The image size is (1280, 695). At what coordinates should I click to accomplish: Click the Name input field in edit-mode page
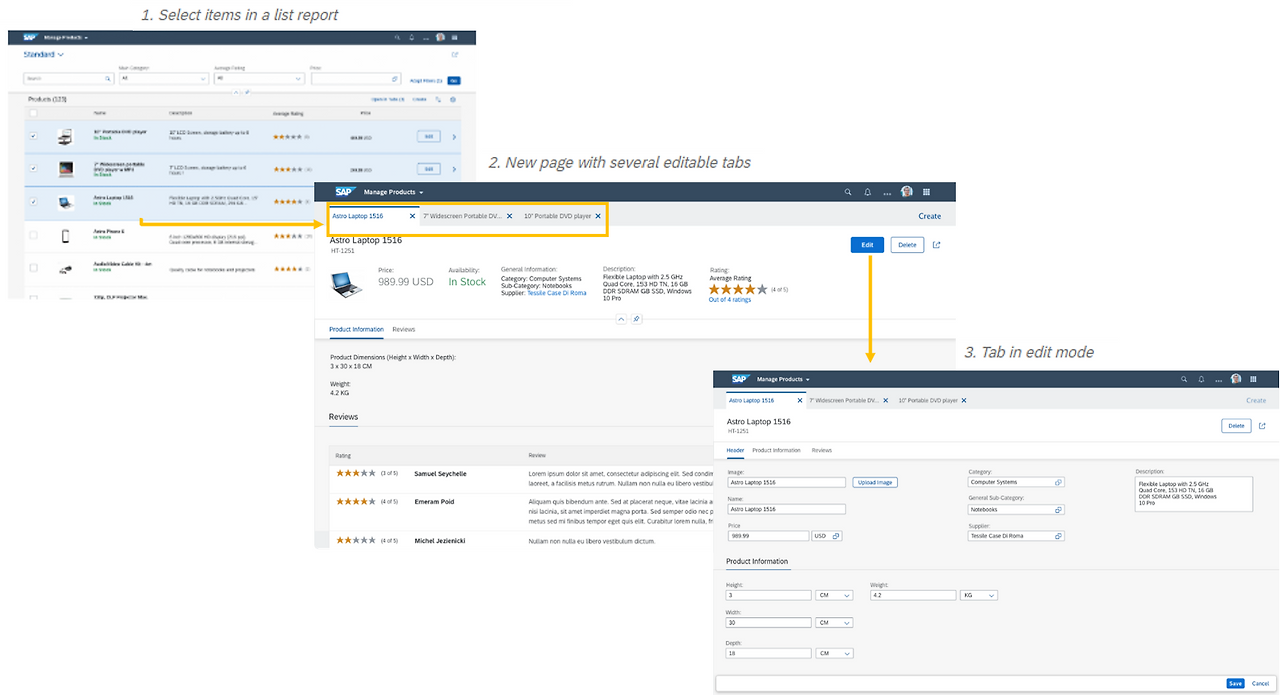(x=786, y=509)
